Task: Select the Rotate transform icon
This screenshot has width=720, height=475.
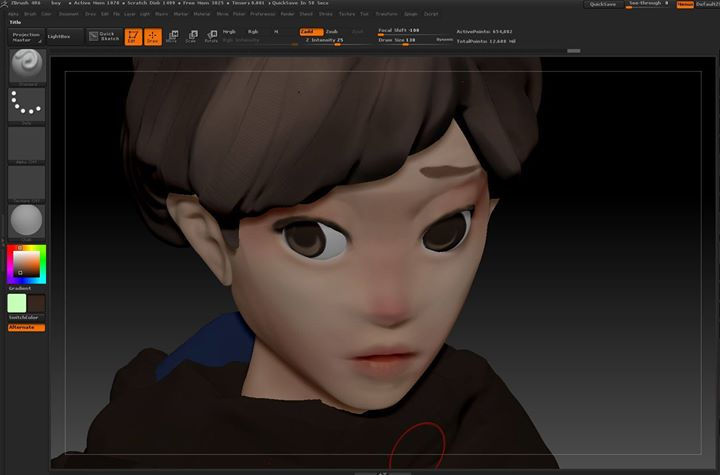Action: tap(211, 36)
